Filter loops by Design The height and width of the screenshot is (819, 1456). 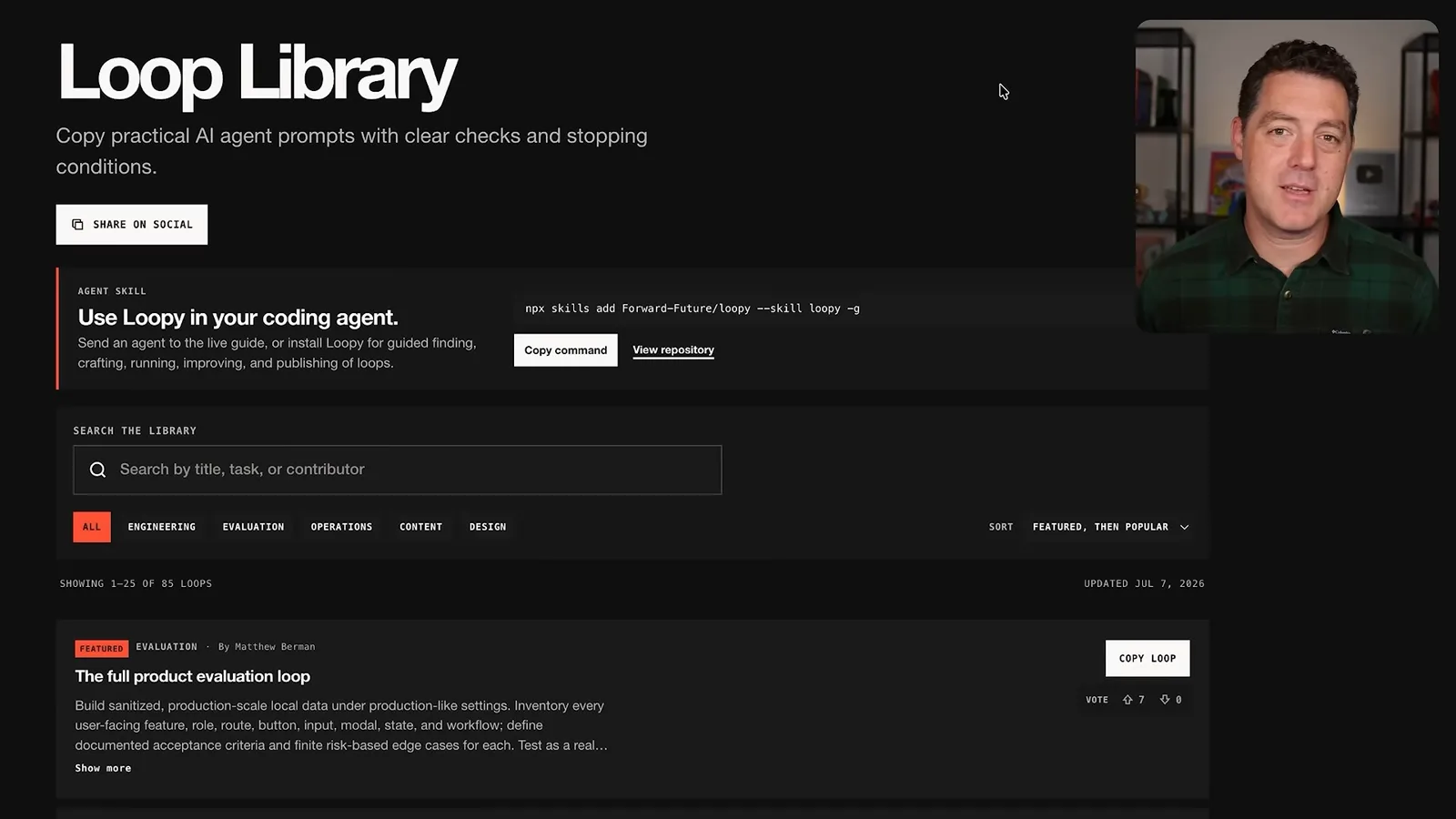click(488, 527)
